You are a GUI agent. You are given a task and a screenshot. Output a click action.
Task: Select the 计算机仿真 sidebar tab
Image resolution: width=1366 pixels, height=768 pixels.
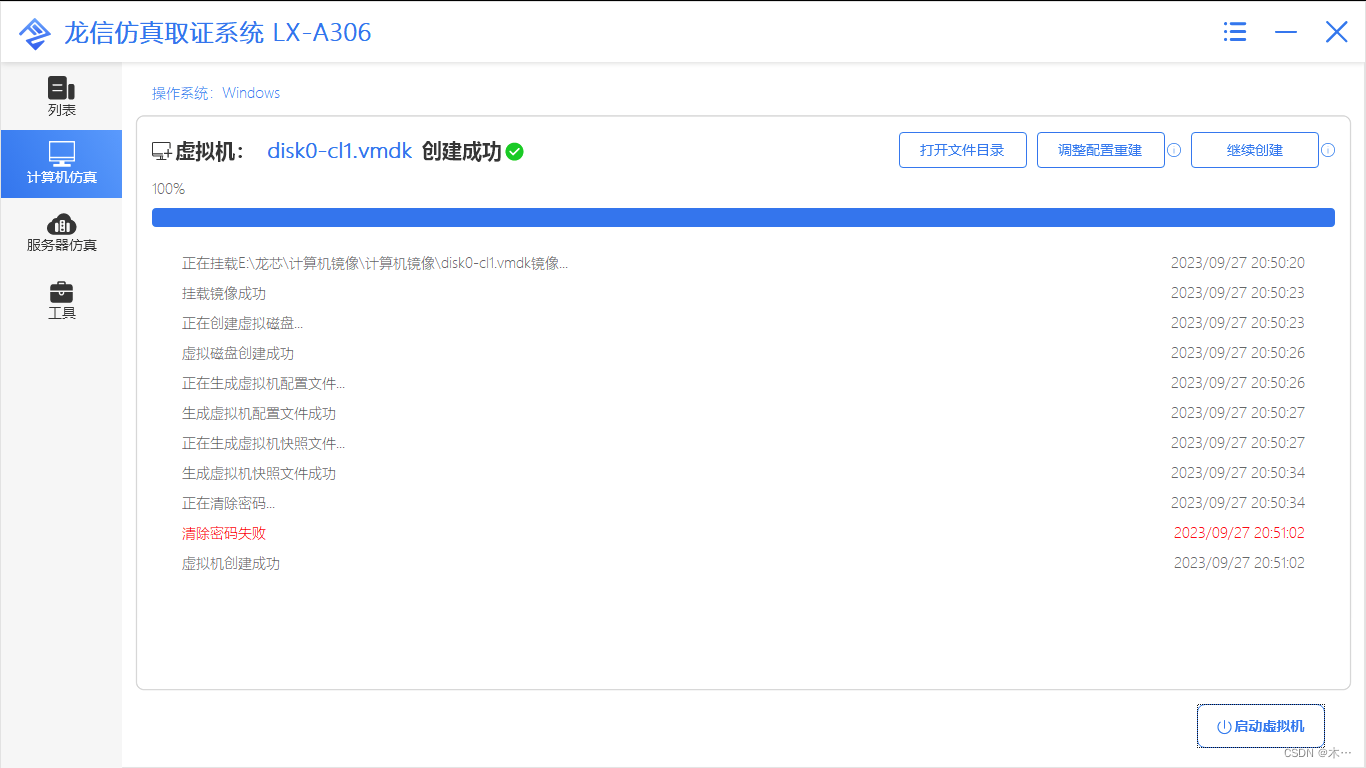pos(62,164)
